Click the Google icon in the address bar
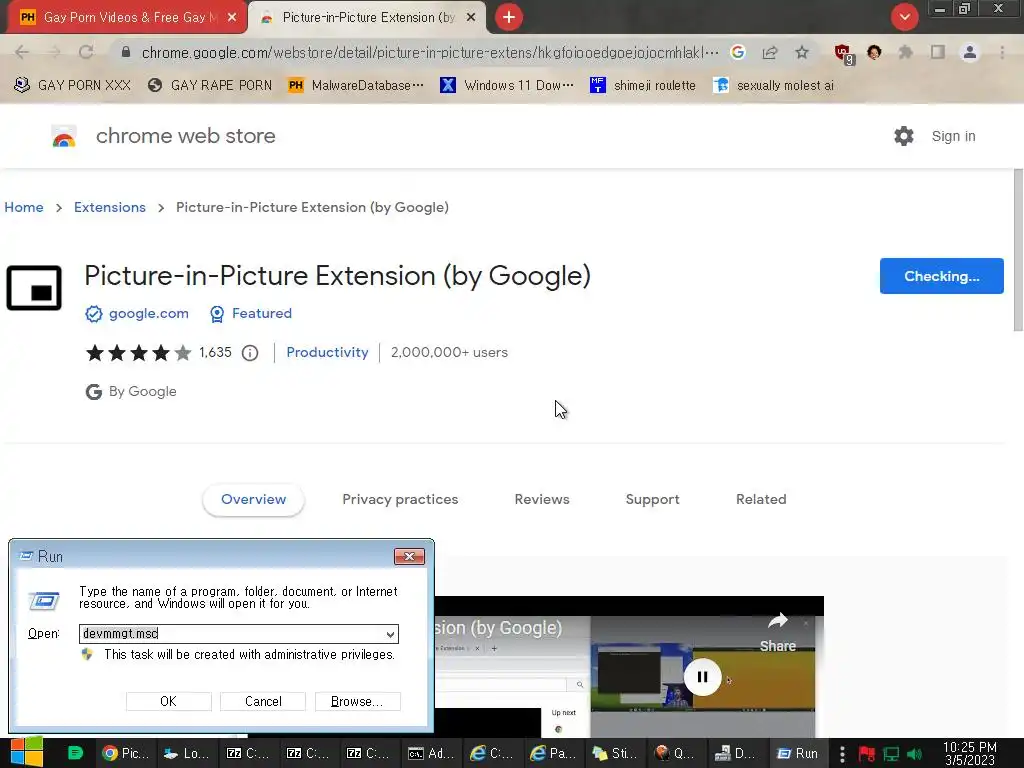The width and height of the screenshot is (1024, 768). 738,52
